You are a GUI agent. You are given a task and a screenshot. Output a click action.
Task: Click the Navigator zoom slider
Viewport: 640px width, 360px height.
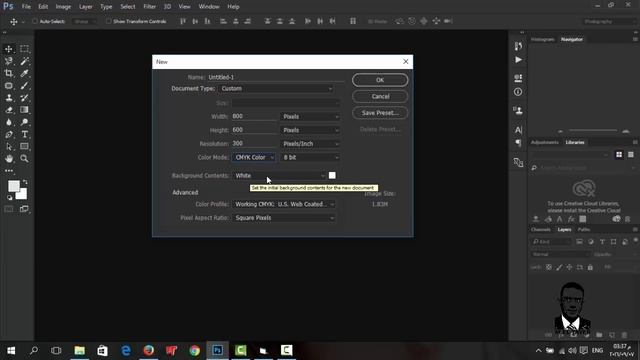(593, 131)
